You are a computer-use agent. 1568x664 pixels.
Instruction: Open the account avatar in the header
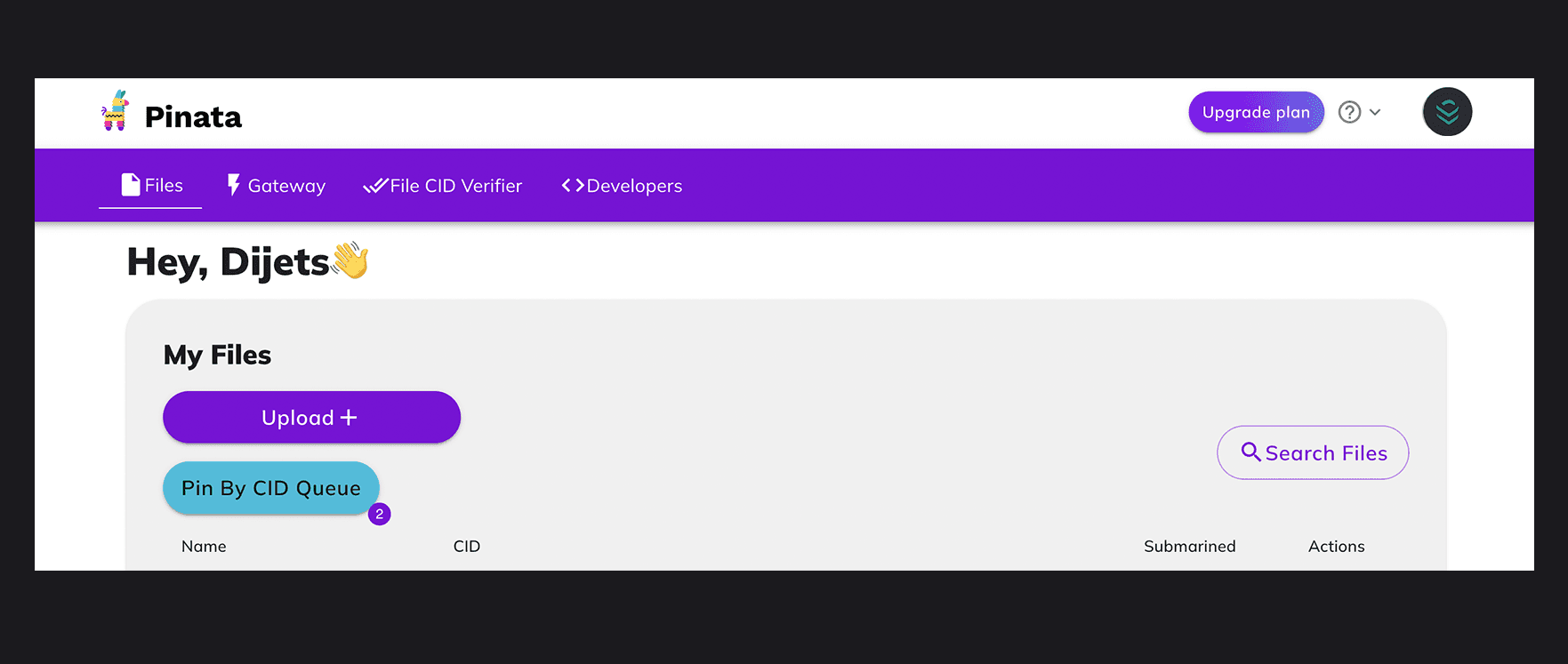[1447, 112]
